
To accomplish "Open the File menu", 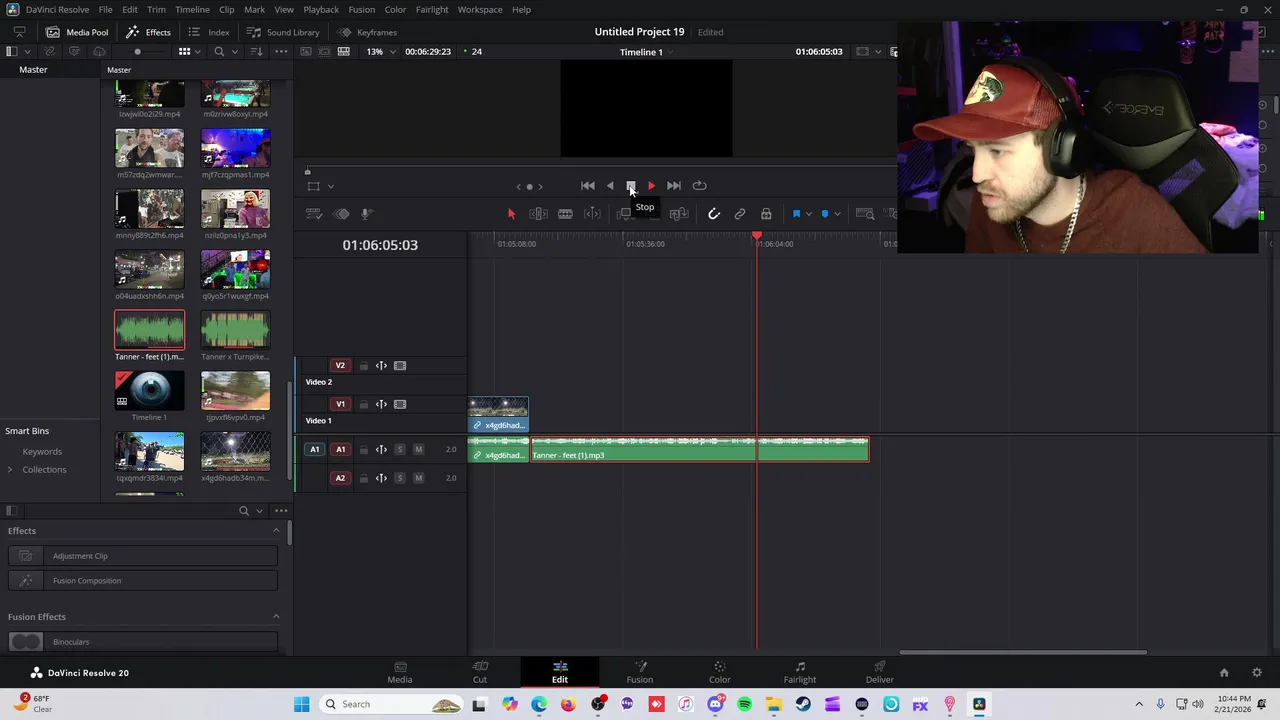I will point(105,10).
